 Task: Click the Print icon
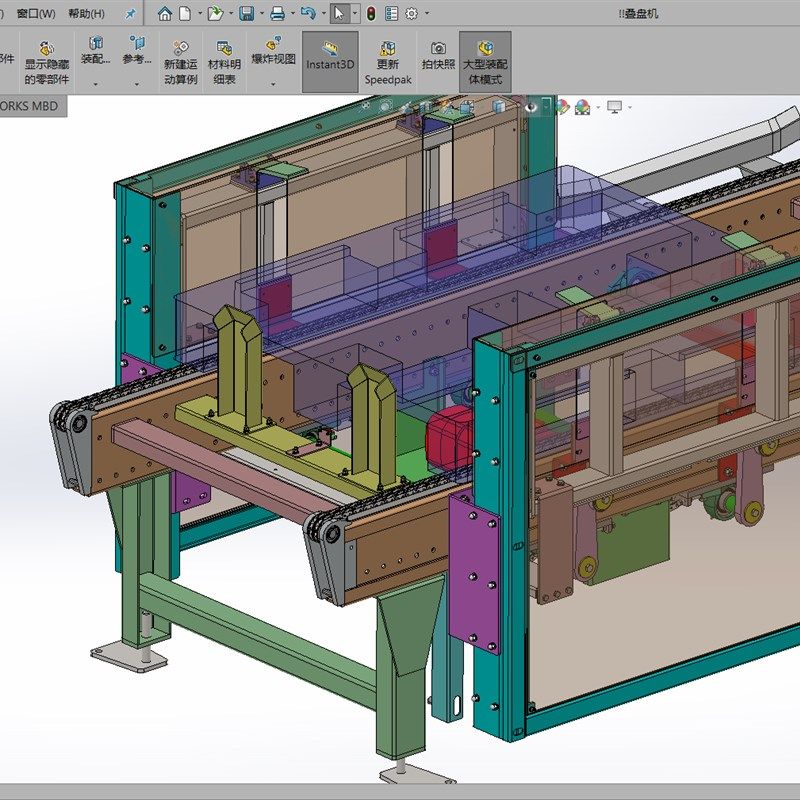click(x=277, y=13)
